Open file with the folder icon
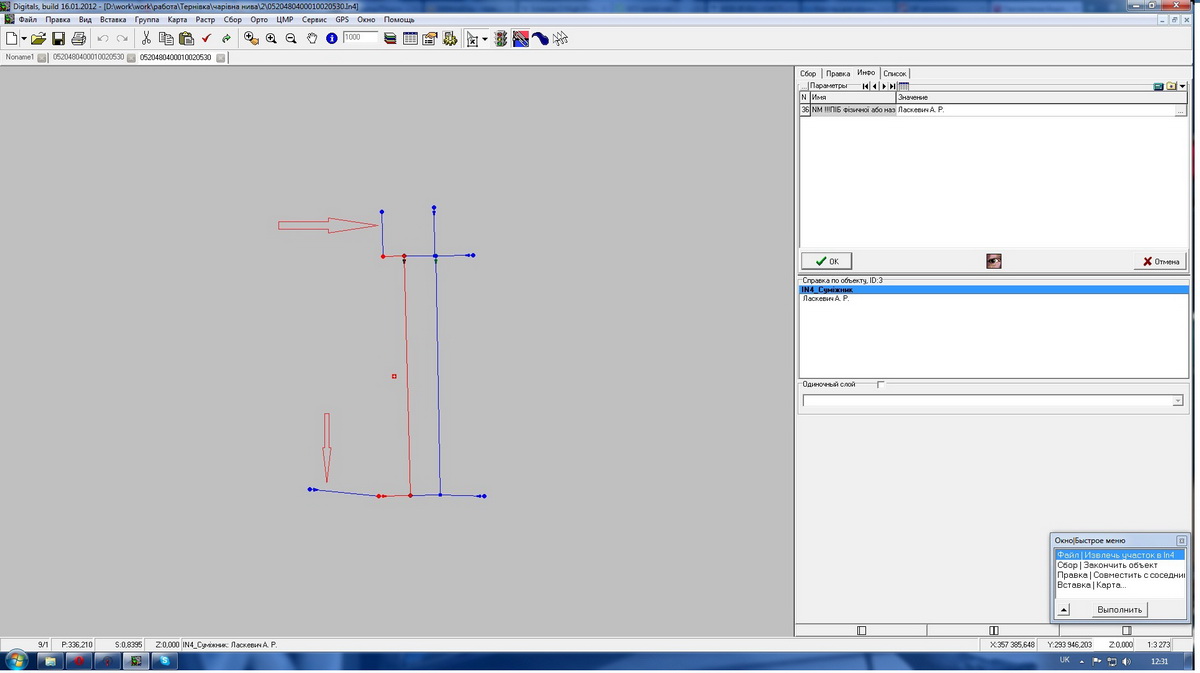Image resolution: width=1200 pixels, height=673 pixels. (38, 39)
